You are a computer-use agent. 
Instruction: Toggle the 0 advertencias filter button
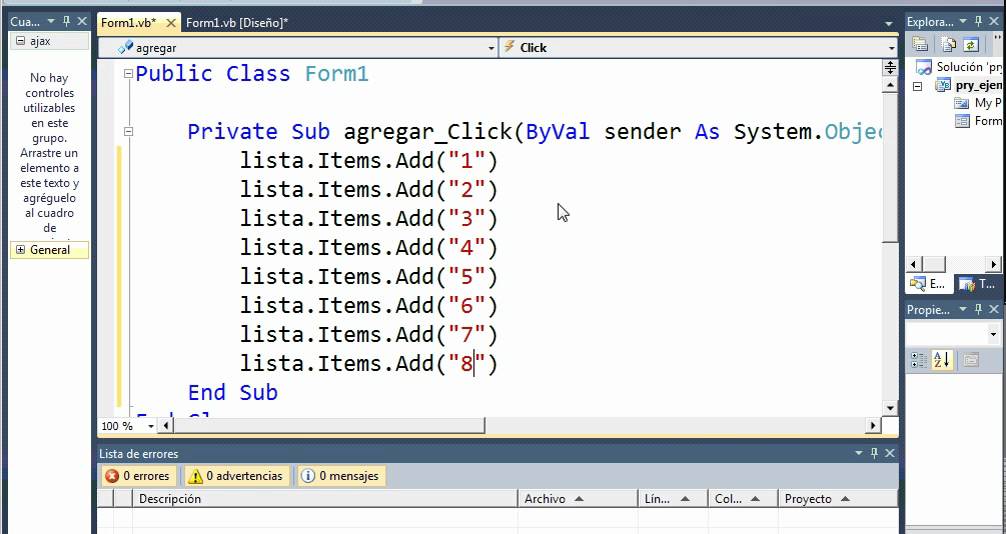(x=237, y=476)
